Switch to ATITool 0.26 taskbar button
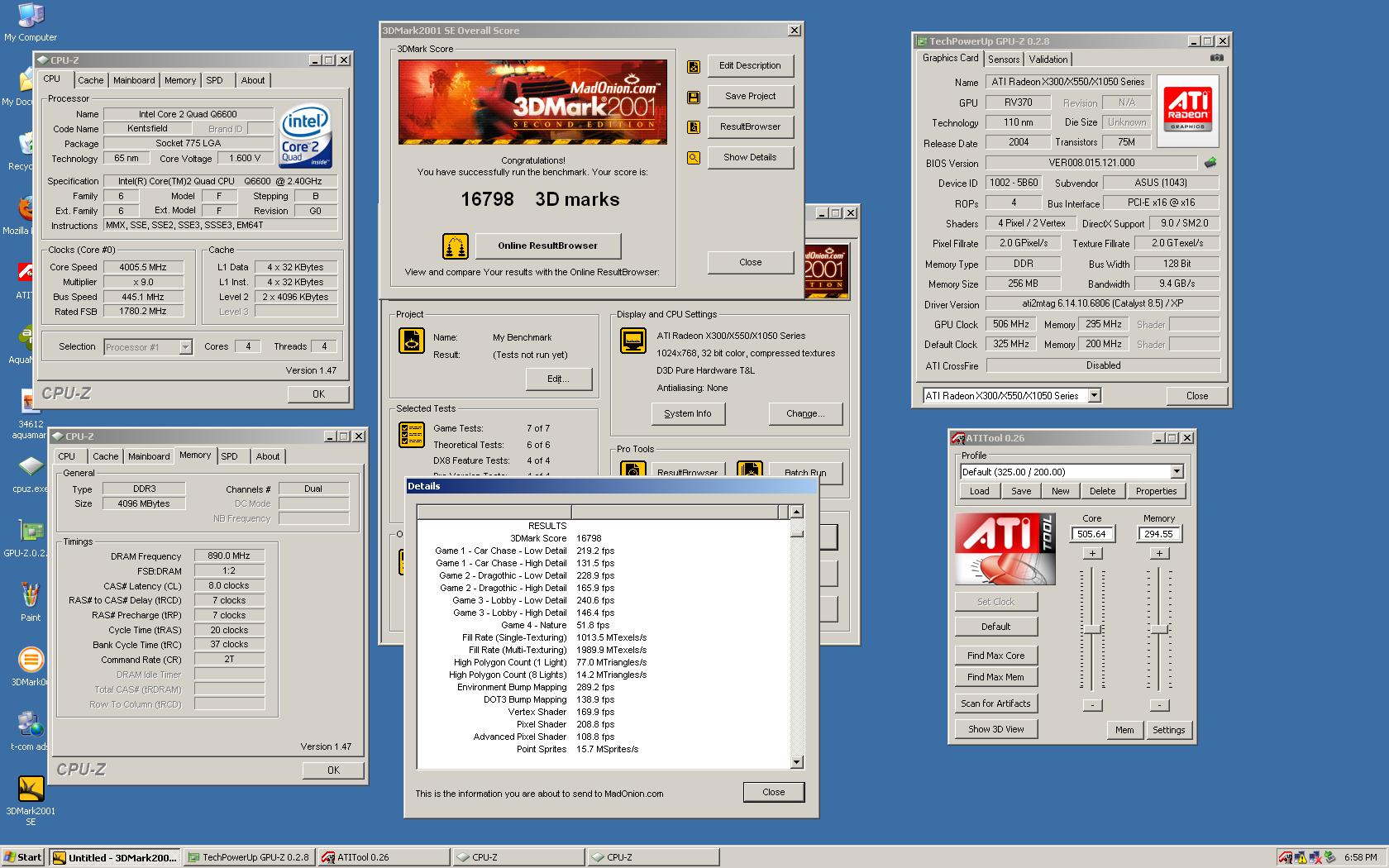Viewport: 1389px width, 868px height. coord(384,857)
